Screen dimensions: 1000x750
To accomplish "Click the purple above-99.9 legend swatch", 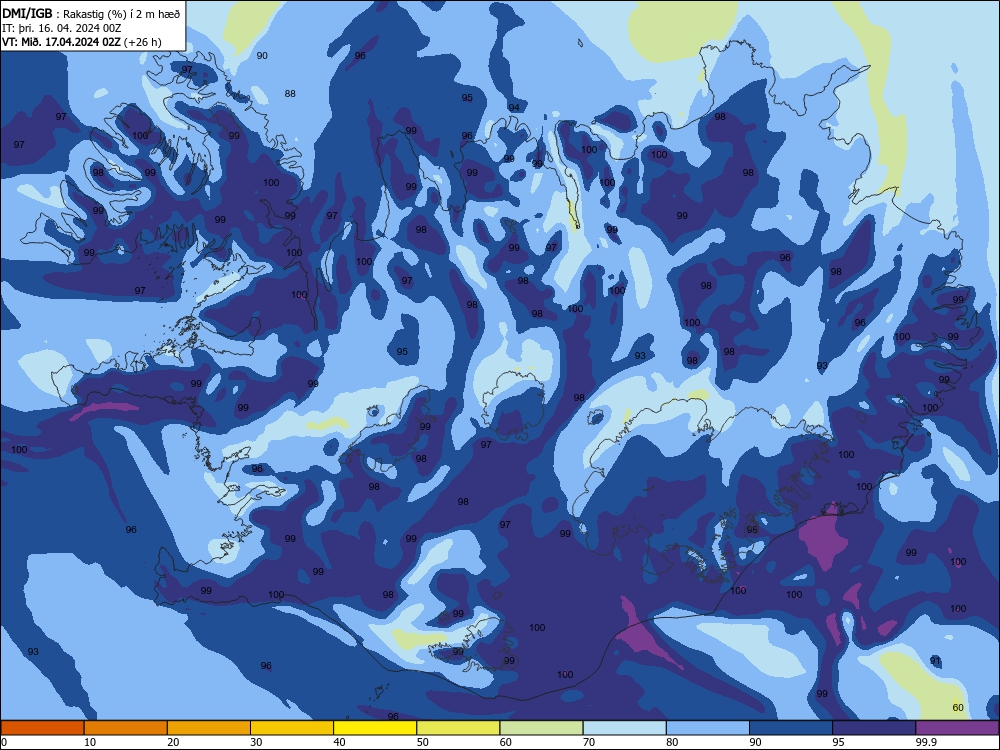I will coord(957,728).
